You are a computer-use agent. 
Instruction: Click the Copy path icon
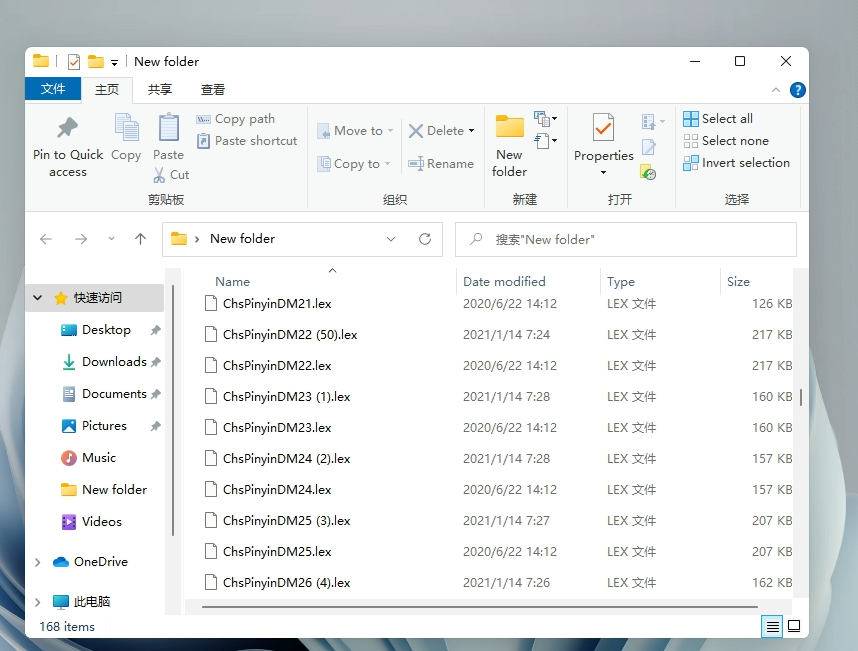click(x=237, y=118)
